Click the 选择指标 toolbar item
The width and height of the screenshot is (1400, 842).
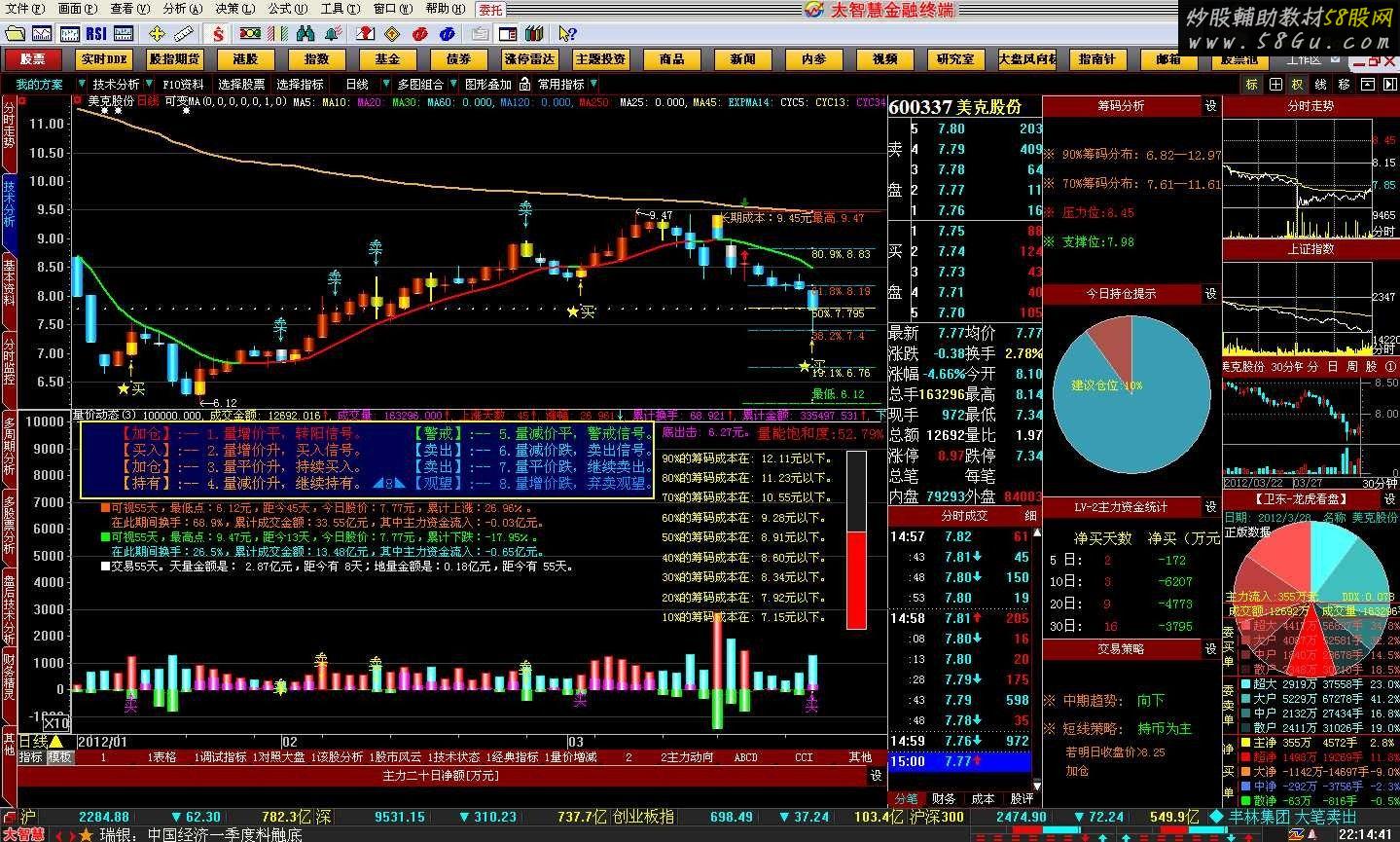click(300, 85)
